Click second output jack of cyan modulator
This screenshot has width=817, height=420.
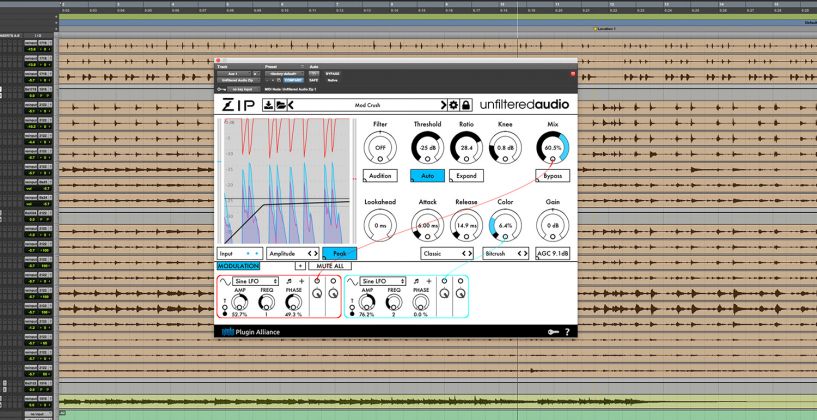pyautogui.click(x=460, y=281)
